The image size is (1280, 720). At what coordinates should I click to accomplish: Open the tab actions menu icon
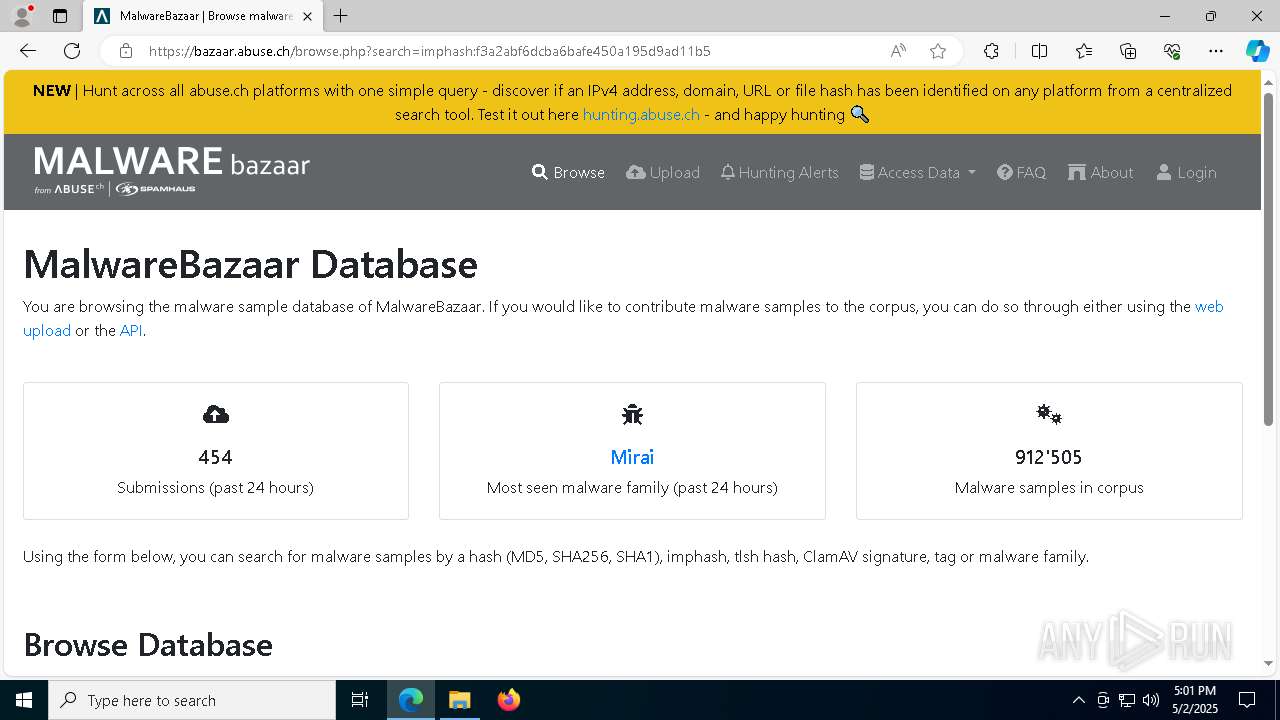pos(60,16)
